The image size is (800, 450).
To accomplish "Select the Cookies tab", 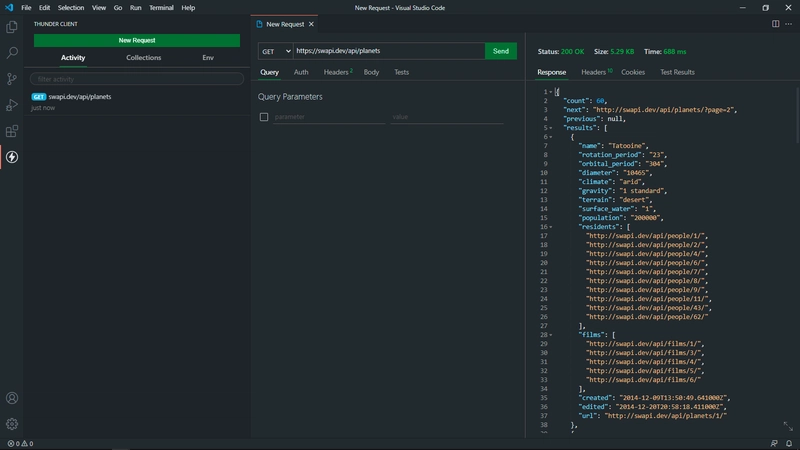I will coord(633,72).
